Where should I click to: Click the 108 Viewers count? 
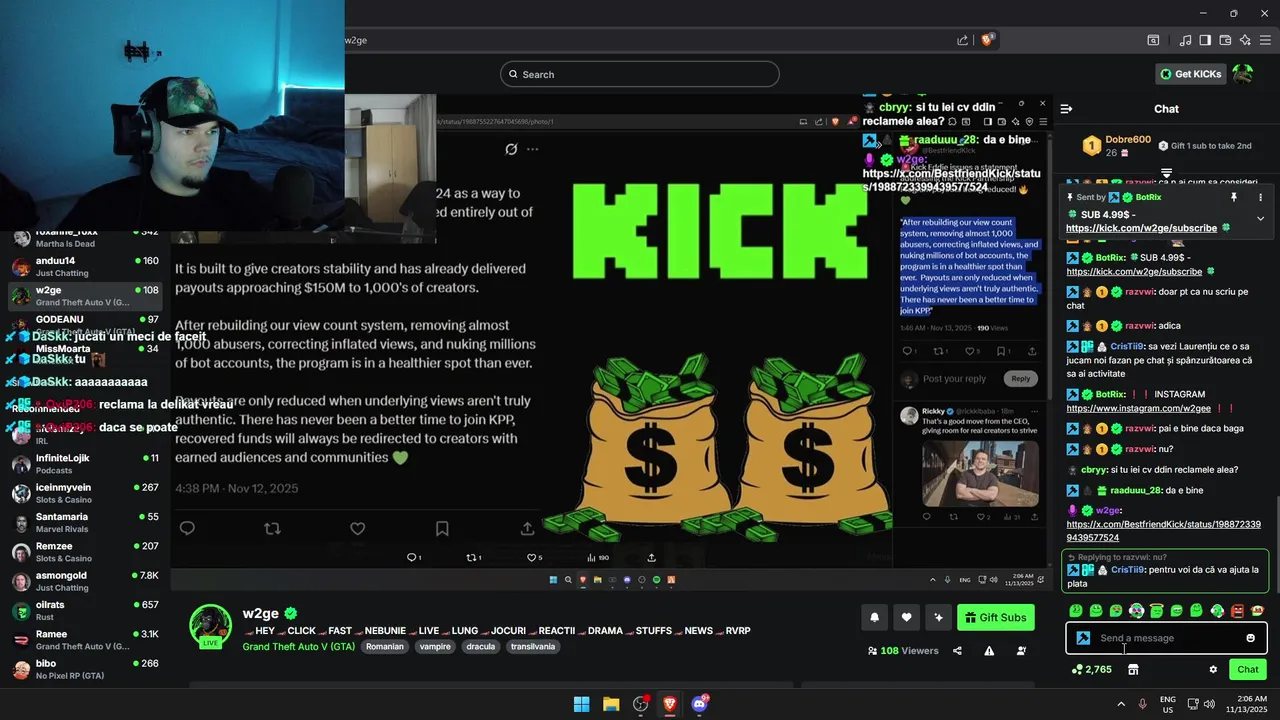click(903, 651)
